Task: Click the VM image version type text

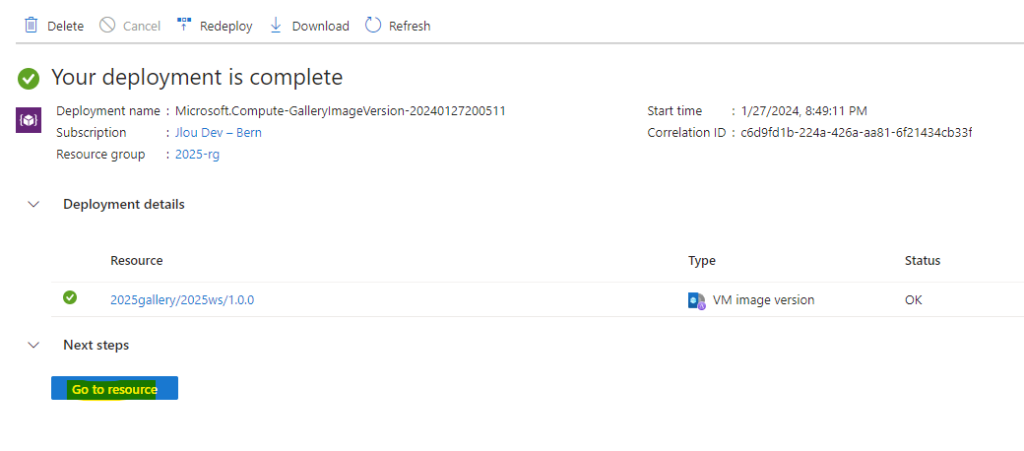Action: click(763, 300)
